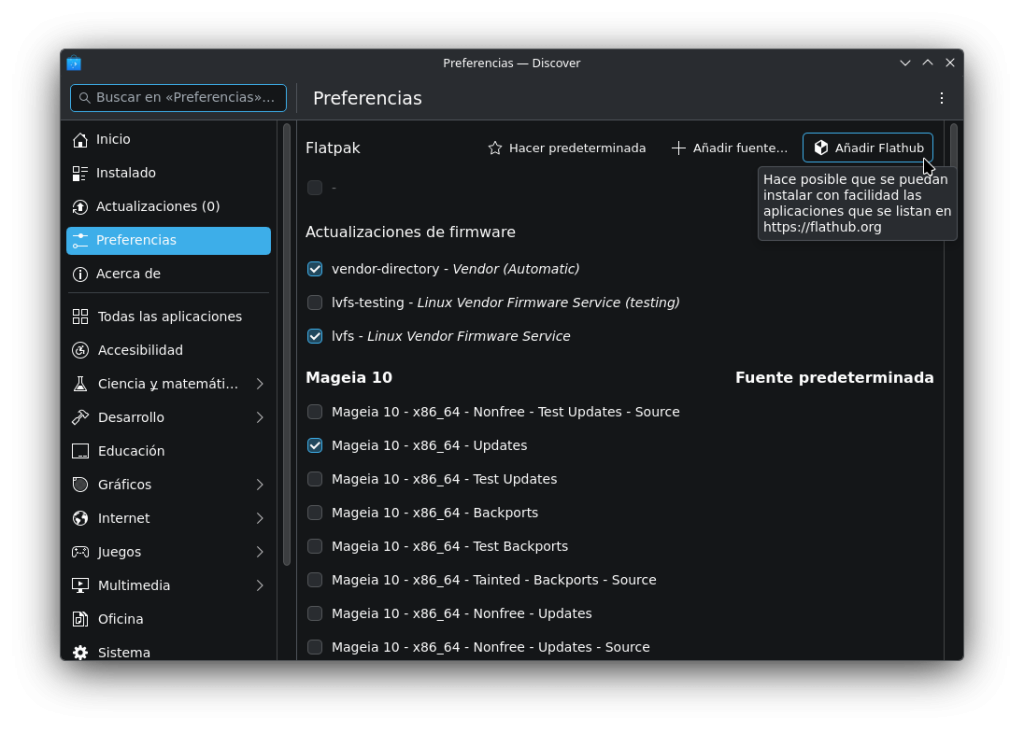The width and height of the screenshot is (1024, 732).
Task: Enable Mageia Tainted Backports Source checkbox
Action: point(315,580)
